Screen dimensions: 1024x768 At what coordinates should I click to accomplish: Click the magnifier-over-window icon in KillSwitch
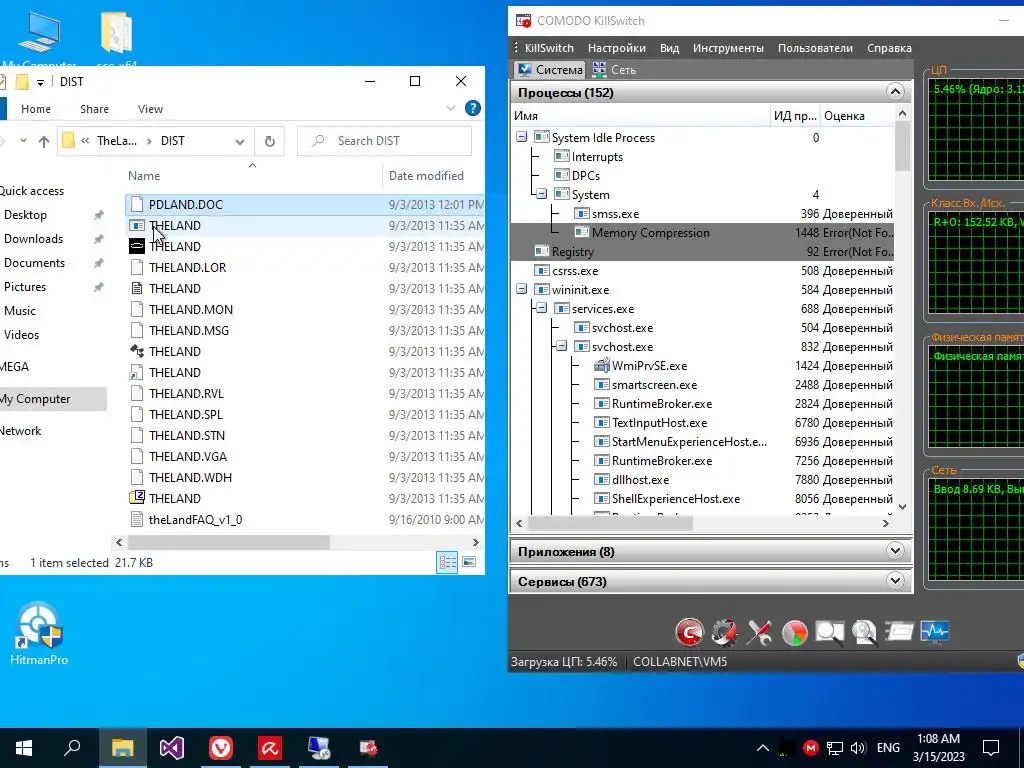point(829,632)
